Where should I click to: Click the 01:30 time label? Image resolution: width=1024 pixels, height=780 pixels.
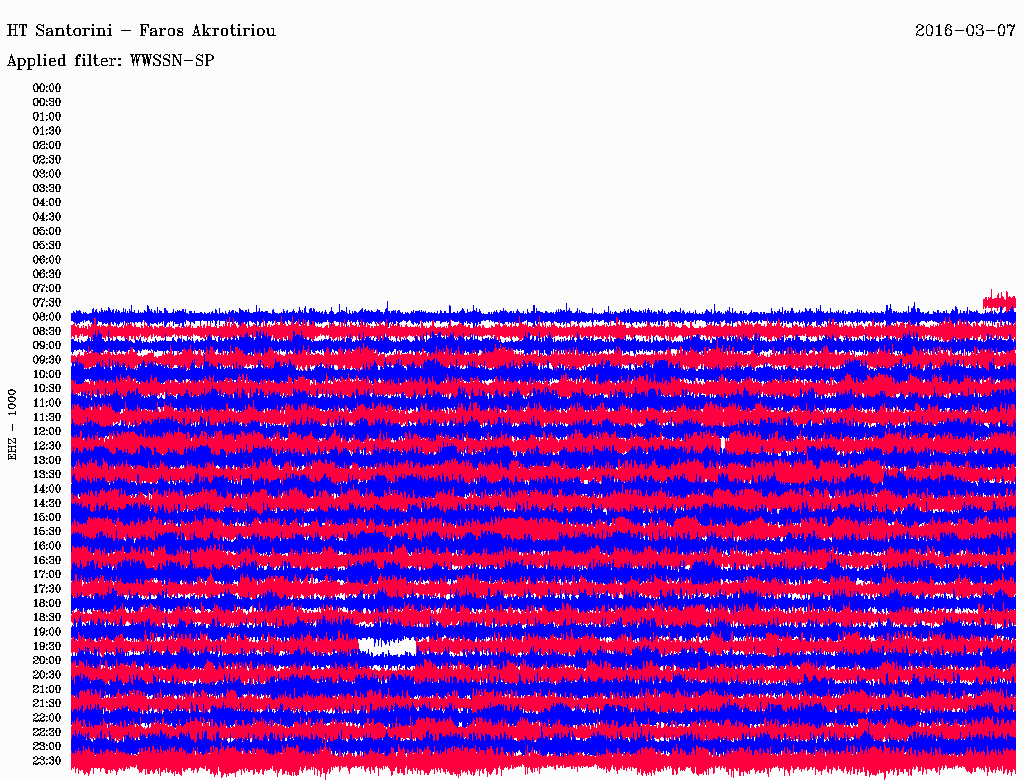click(x=47, y=131)
